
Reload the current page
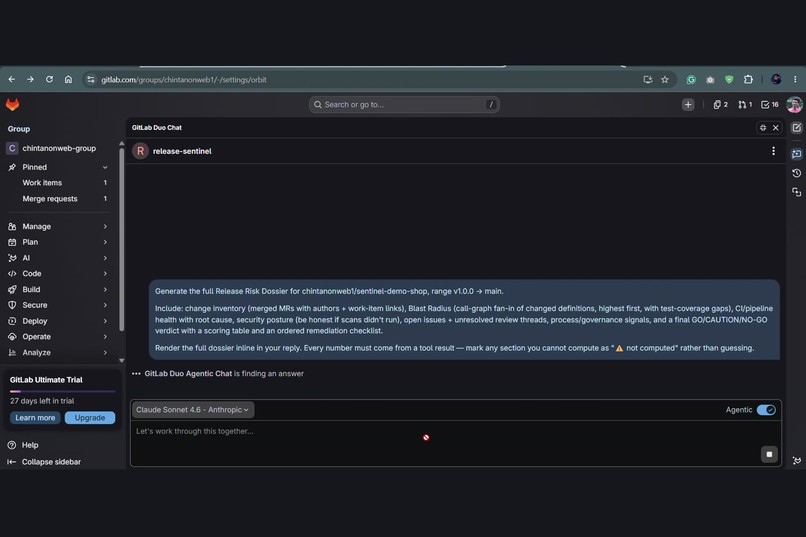[49, 80]
